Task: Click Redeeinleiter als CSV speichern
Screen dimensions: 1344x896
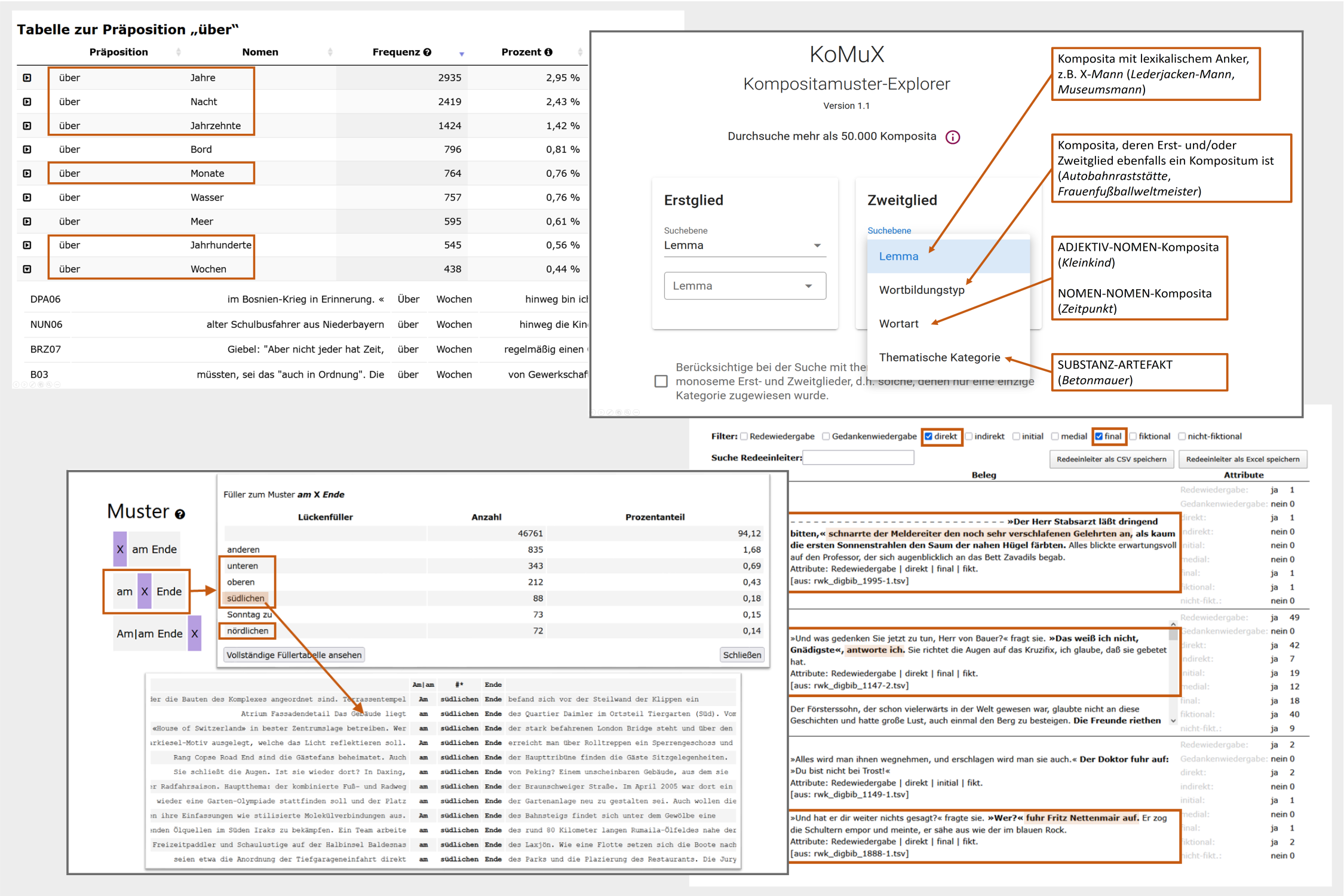Action: [1111, 459]
